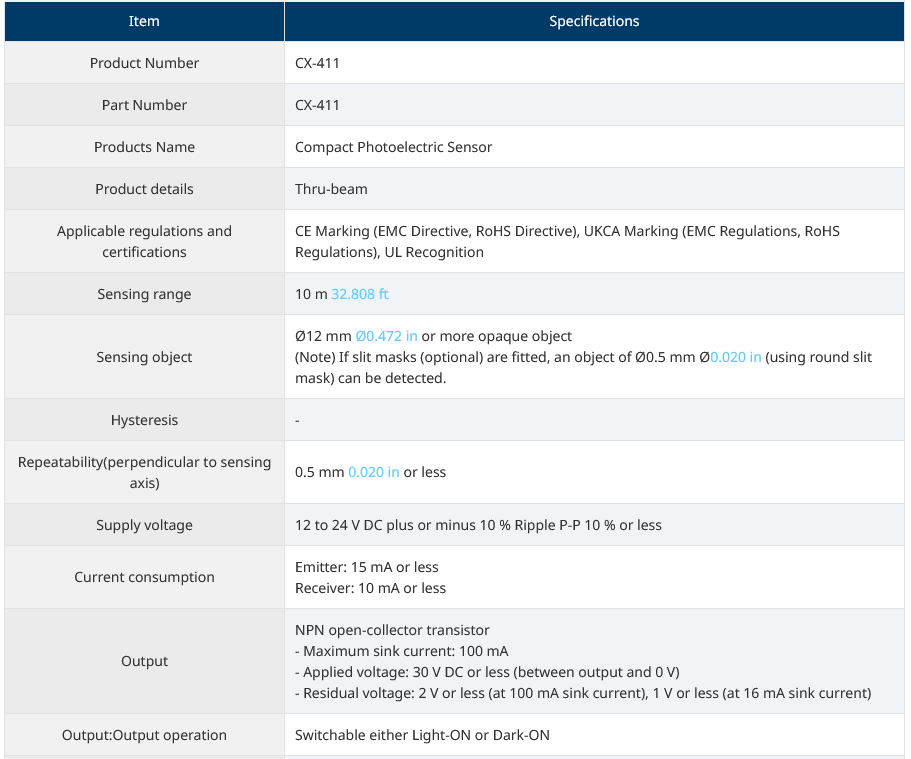
Task: Click the Ø0.472 in conversion link
Action: (386, 336)
